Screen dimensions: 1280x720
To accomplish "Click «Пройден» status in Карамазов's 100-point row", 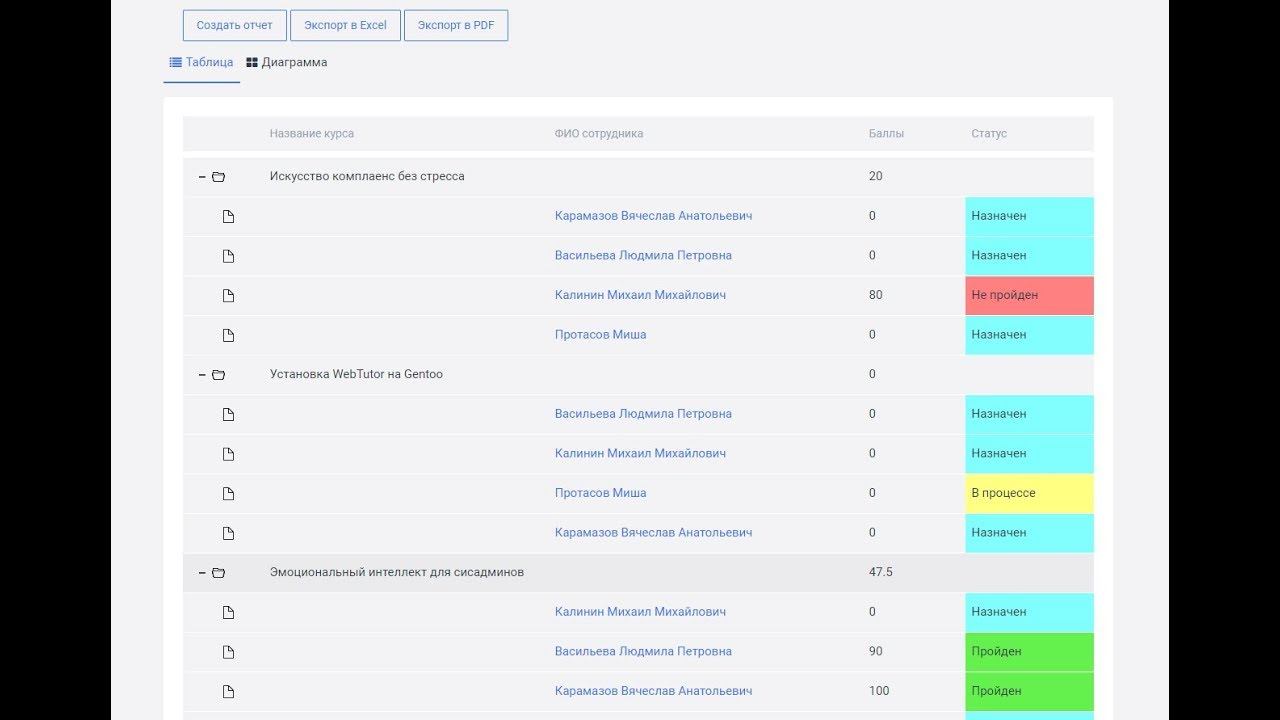I will coord(1029,692).
